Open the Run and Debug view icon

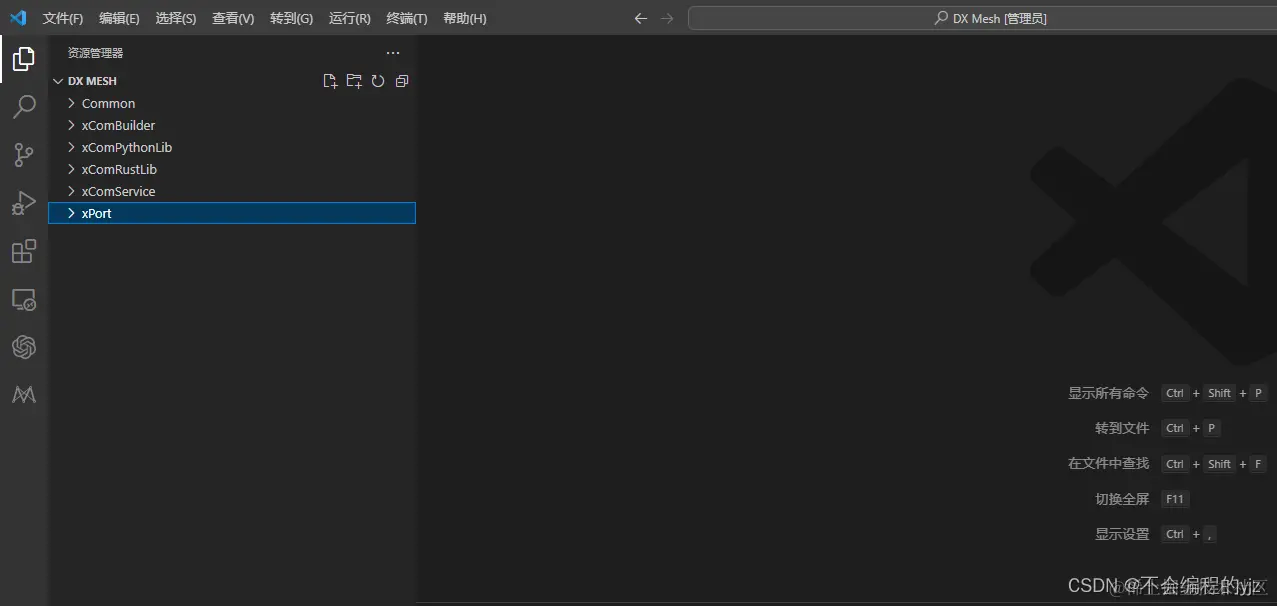pos(24,203)
